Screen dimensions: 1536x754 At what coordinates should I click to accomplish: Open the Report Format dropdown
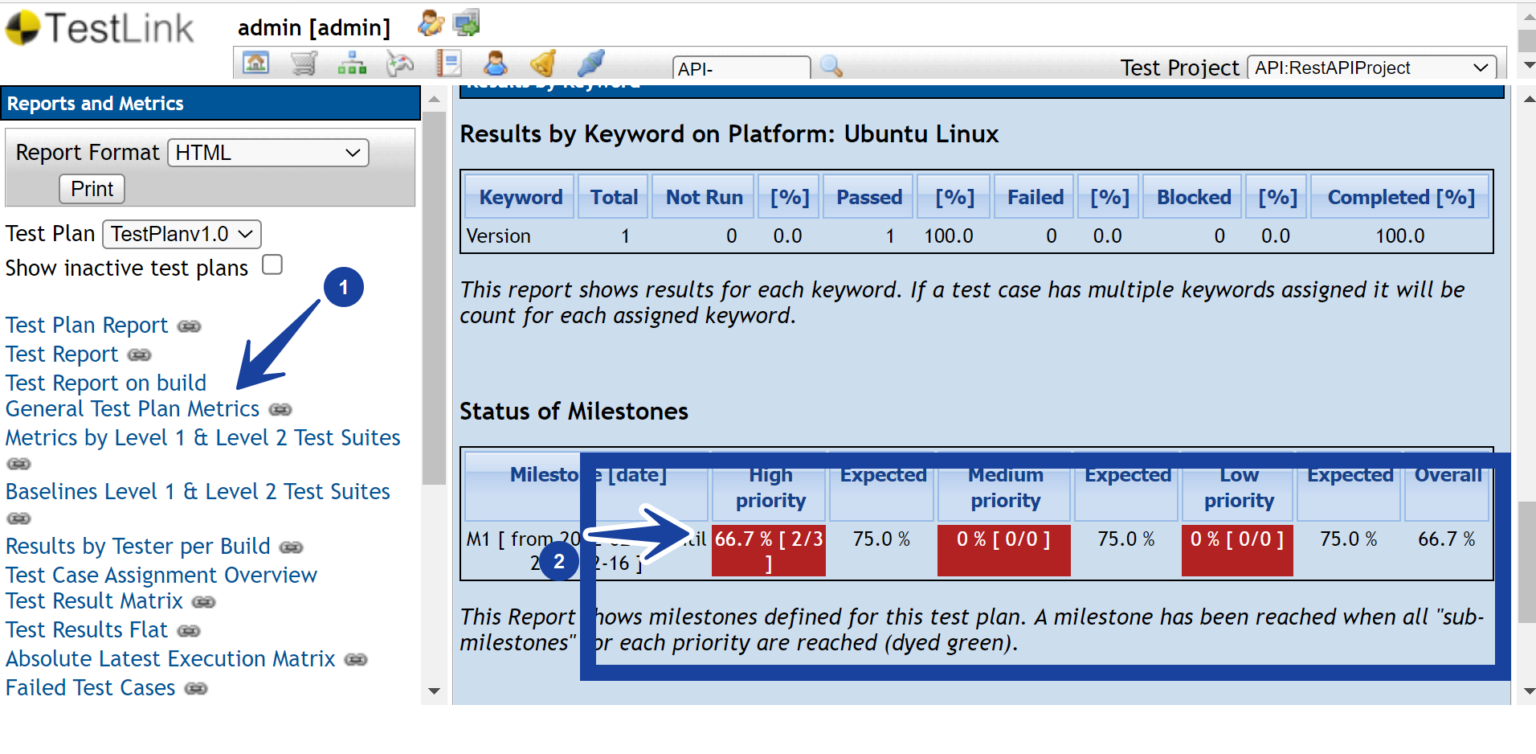click(x=267, y=152)
